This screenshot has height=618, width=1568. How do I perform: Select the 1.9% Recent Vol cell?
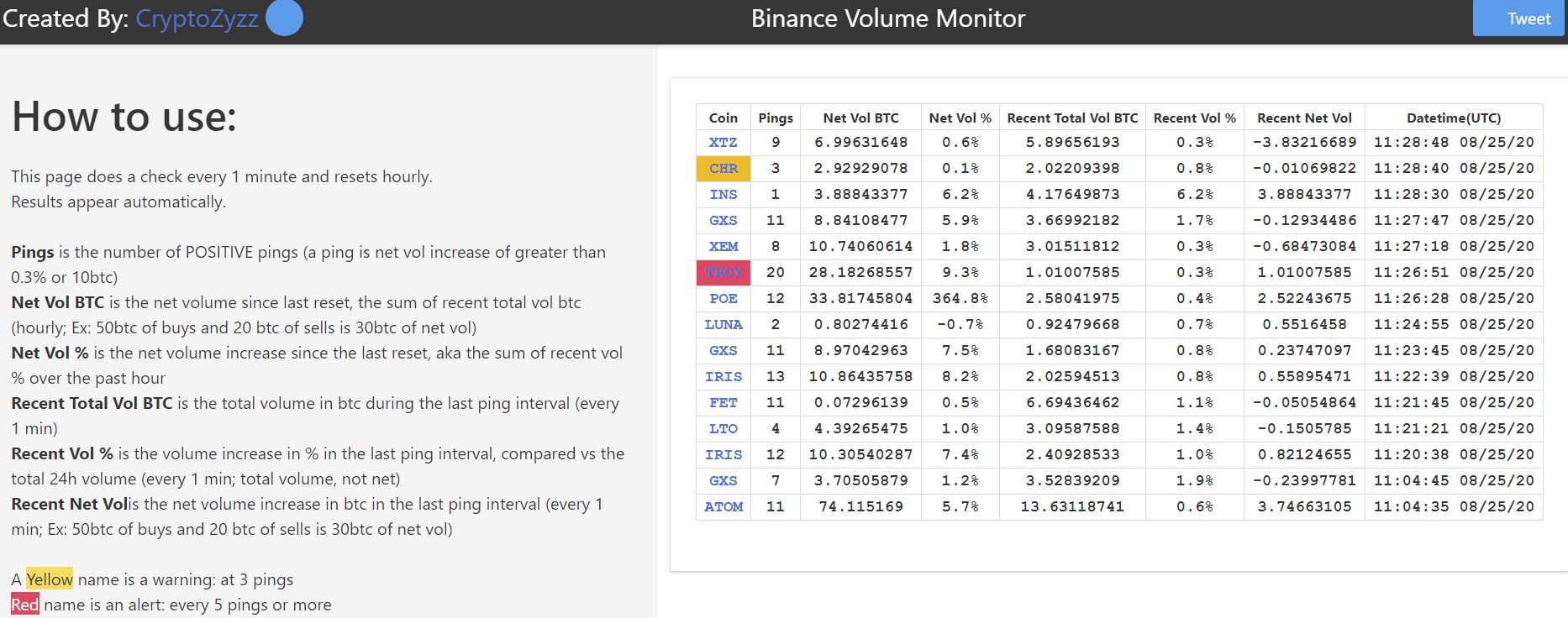(x=1194, y=481)
